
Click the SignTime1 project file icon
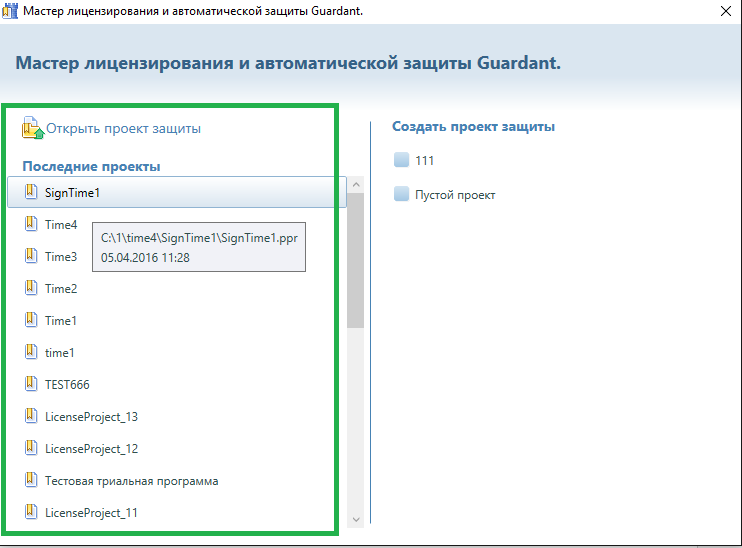point(31,192)
